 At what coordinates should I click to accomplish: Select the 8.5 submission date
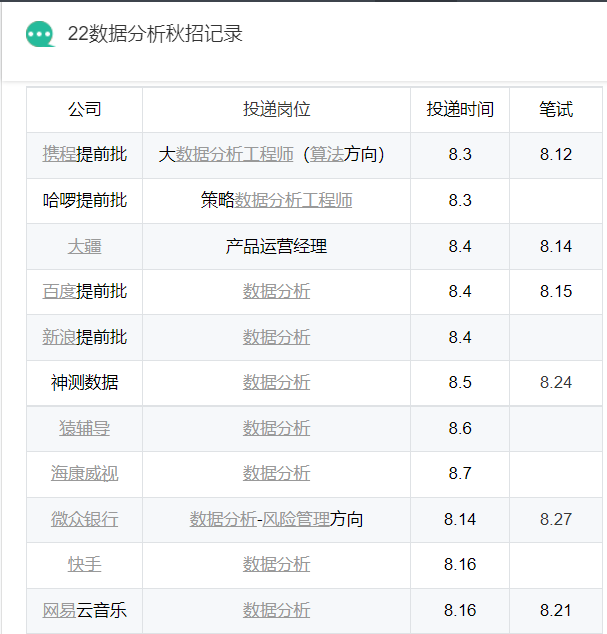point(460,382)
